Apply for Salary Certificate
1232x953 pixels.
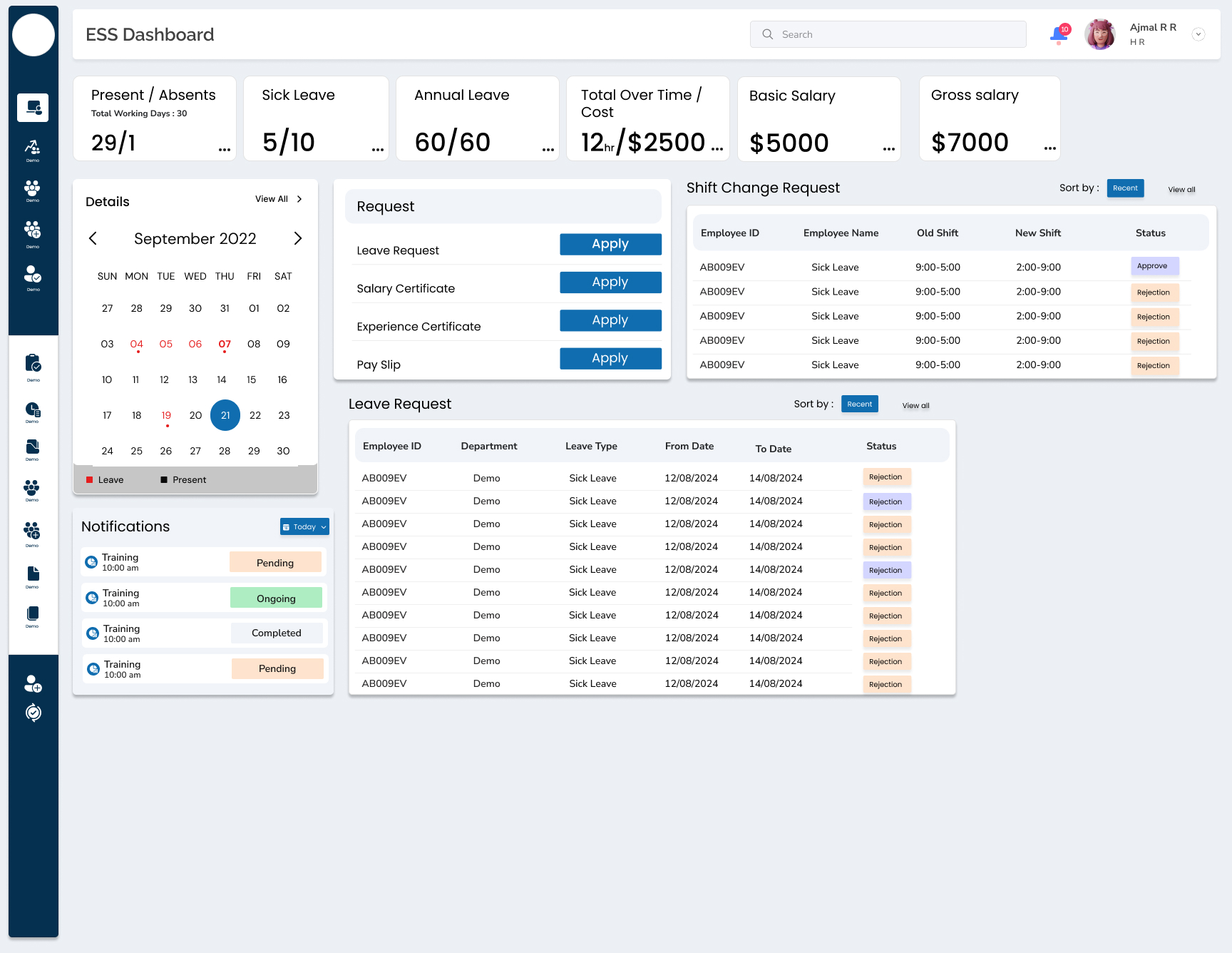click(x=610, y=282)
